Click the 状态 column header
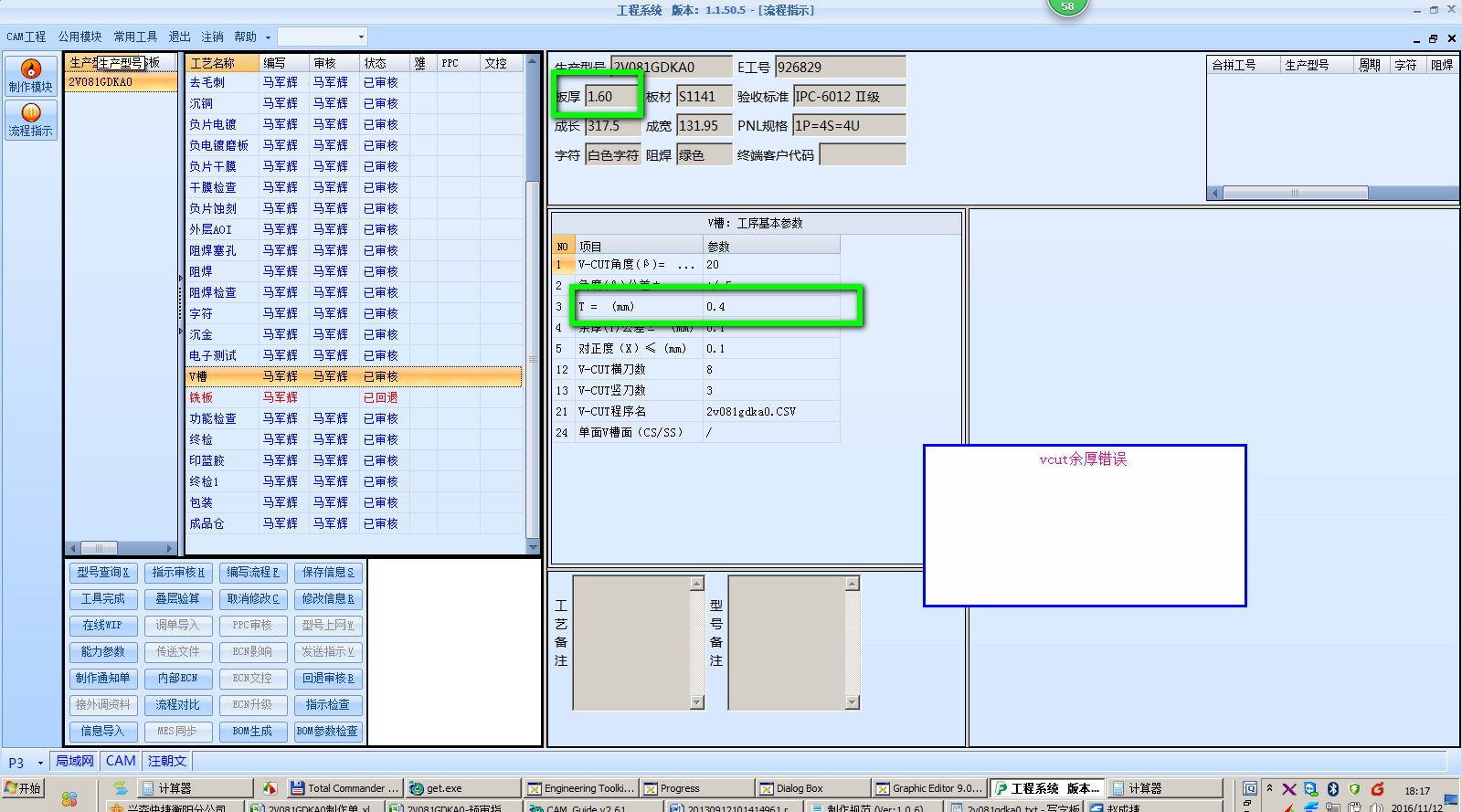 click(x=384, y=63)
